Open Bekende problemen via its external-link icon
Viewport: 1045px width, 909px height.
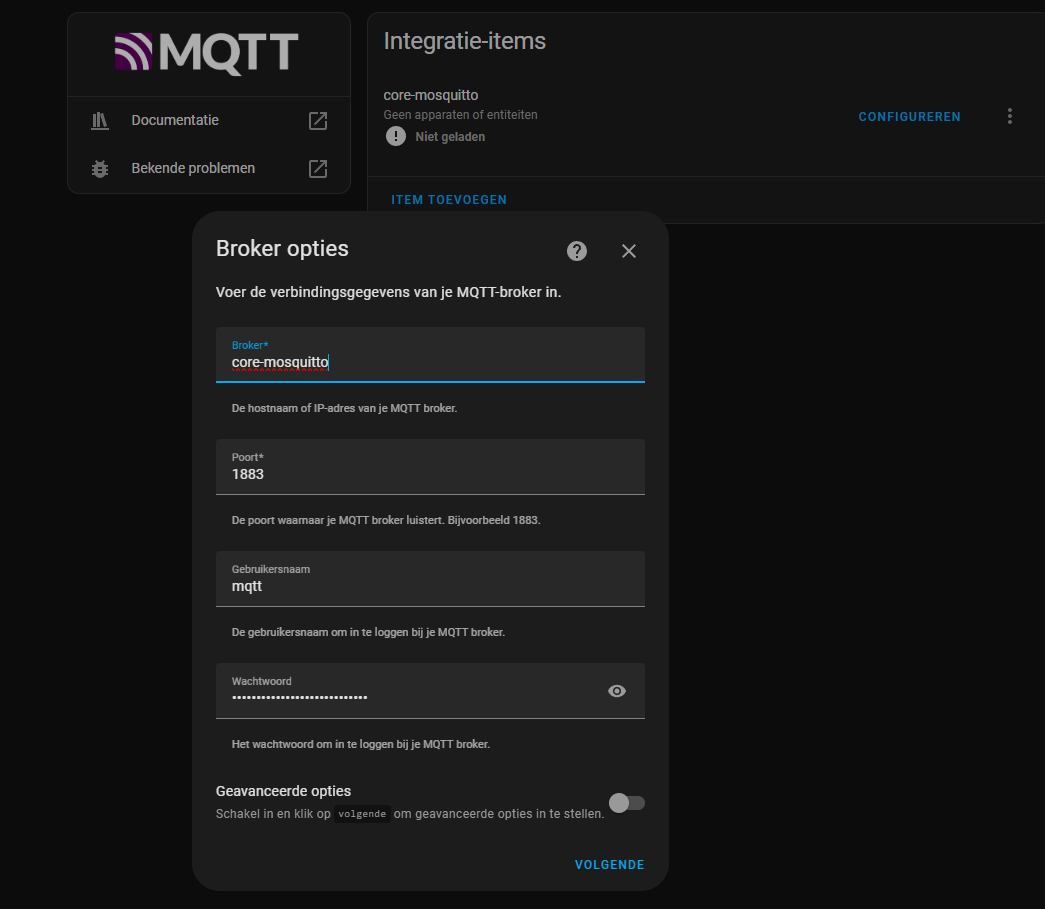coord(318,169)
